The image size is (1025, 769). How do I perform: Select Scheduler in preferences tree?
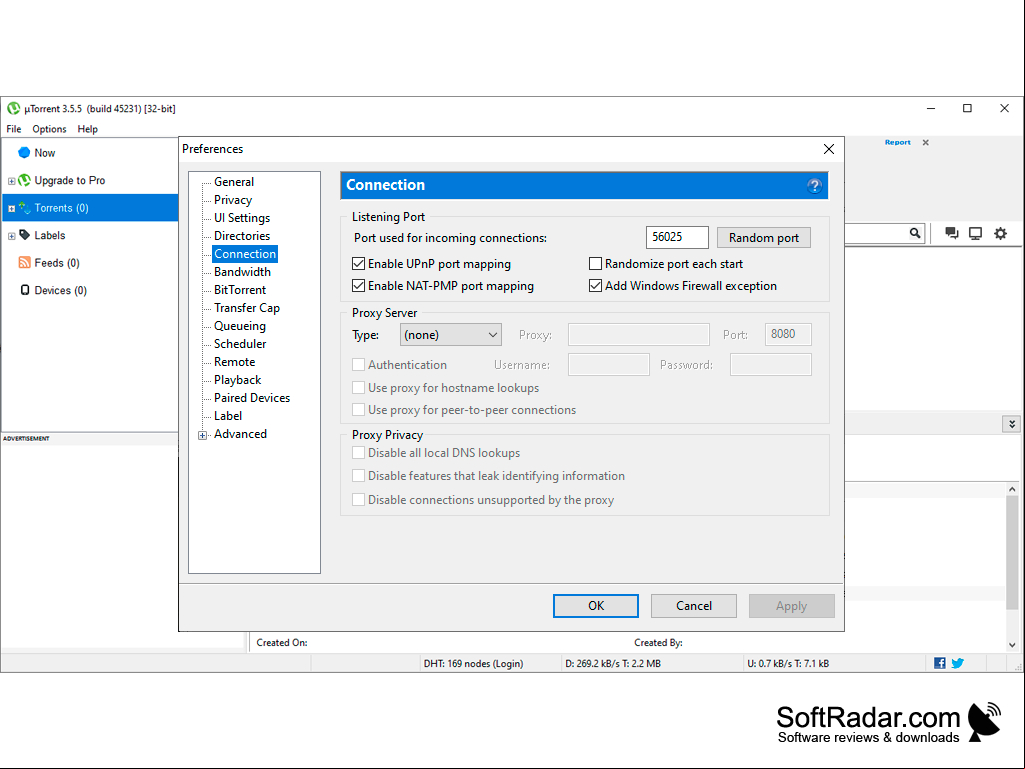240,343
